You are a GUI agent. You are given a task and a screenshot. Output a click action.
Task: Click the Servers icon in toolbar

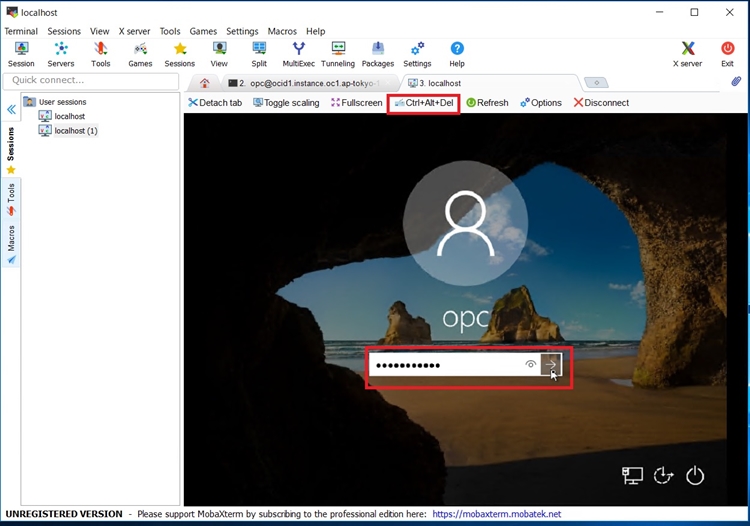[x=61, y=54]
